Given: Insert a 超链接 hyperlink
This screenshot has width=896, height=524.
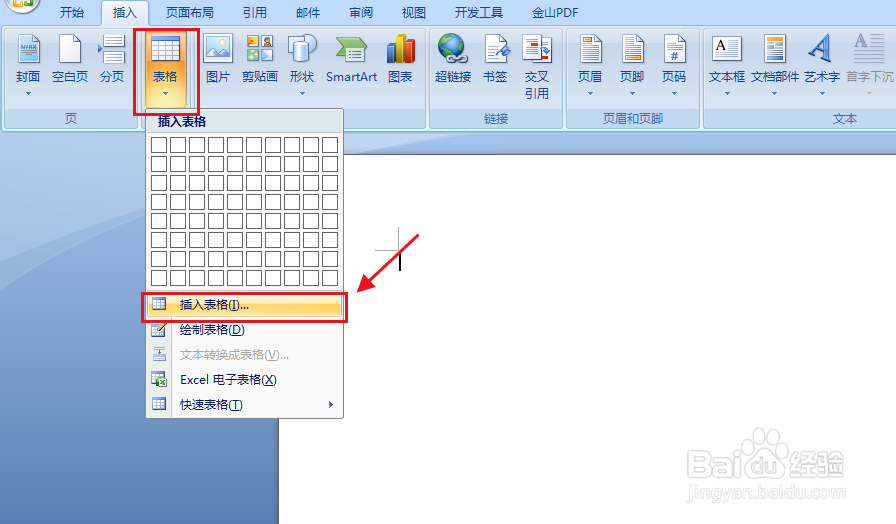Looking at the screenshot, I should click(453, 59).
